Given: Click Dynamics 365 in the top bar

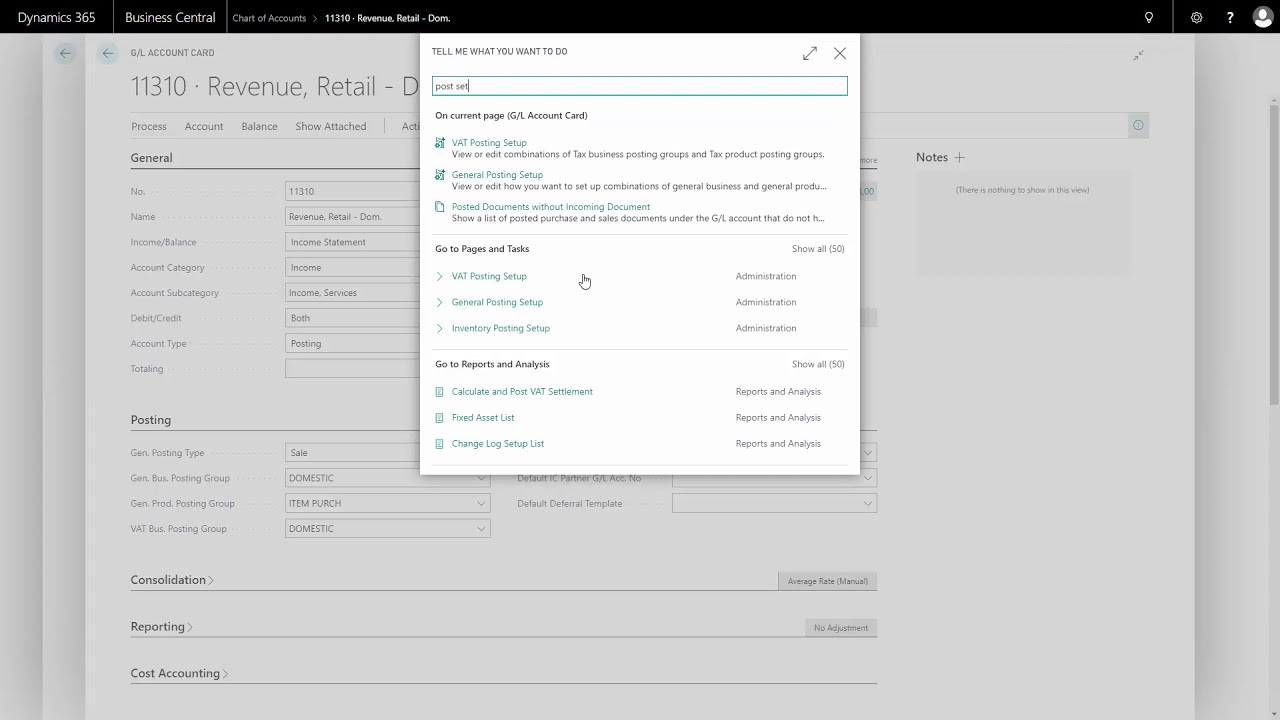Looking at the screenshot, I should 56,18.
